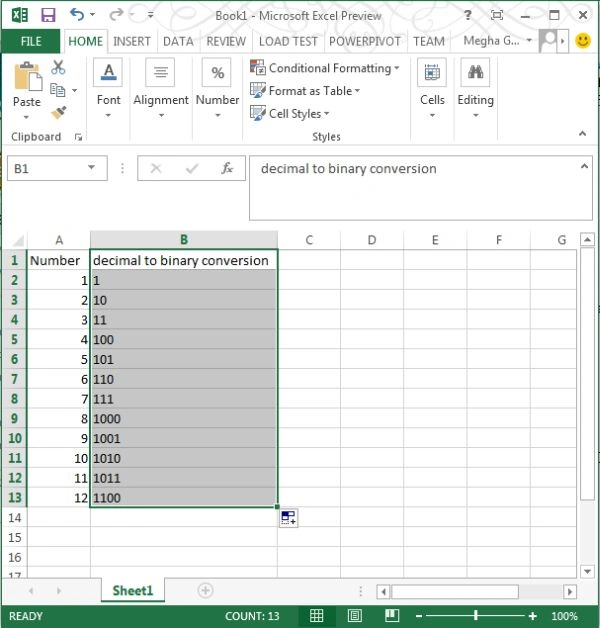The height and width of the screenshot is (628, 600).
Task: Switch to Page Break Preview icon
Action: (392, 615)
